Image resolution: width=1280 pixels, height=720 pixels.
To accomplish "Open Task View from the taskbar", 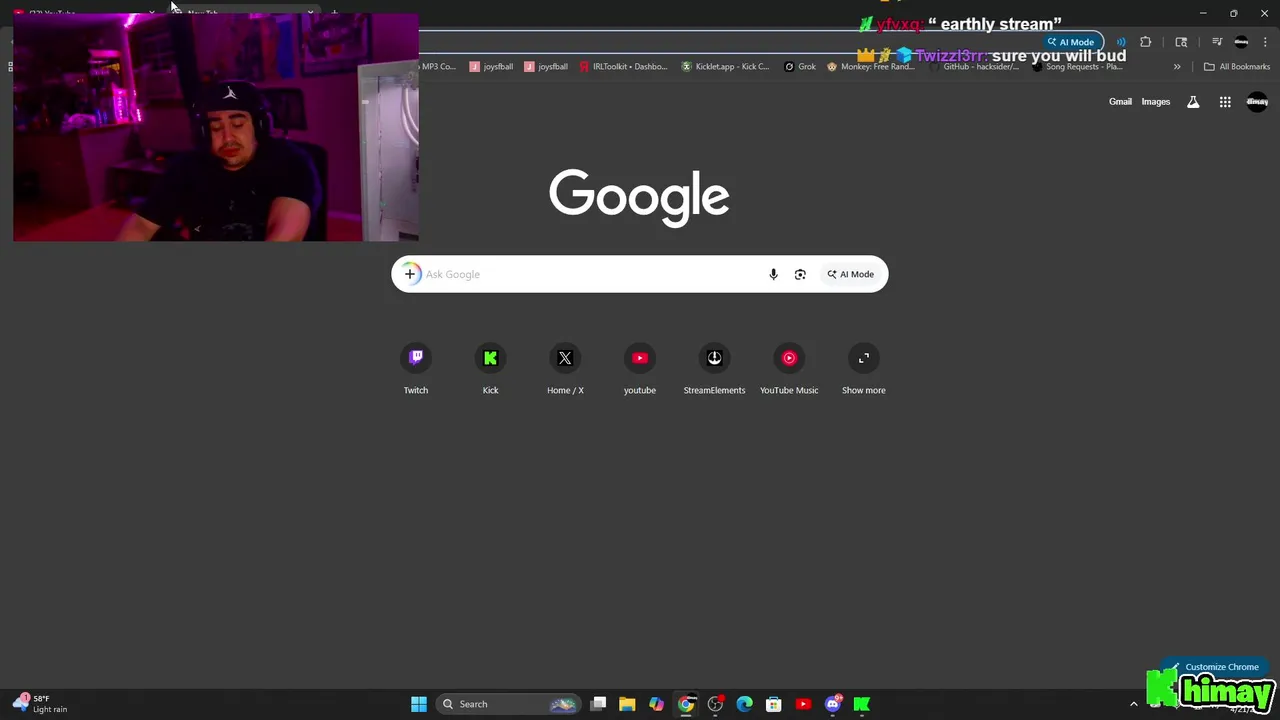I will [x=598, y=704].
